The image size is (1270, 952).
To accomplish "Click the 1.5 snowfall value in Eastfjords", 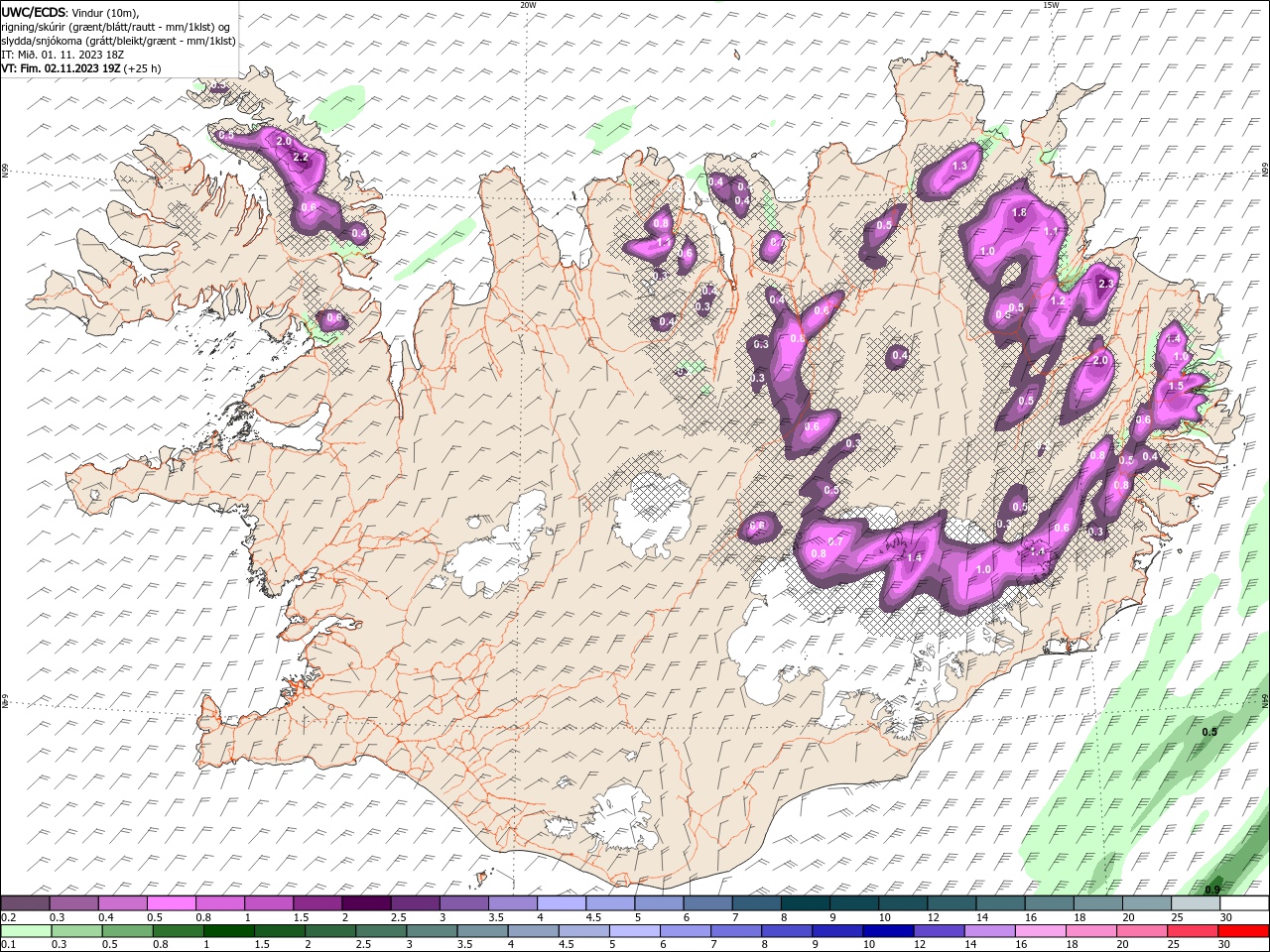I will pyautogui.click(x=1177, y=386).
